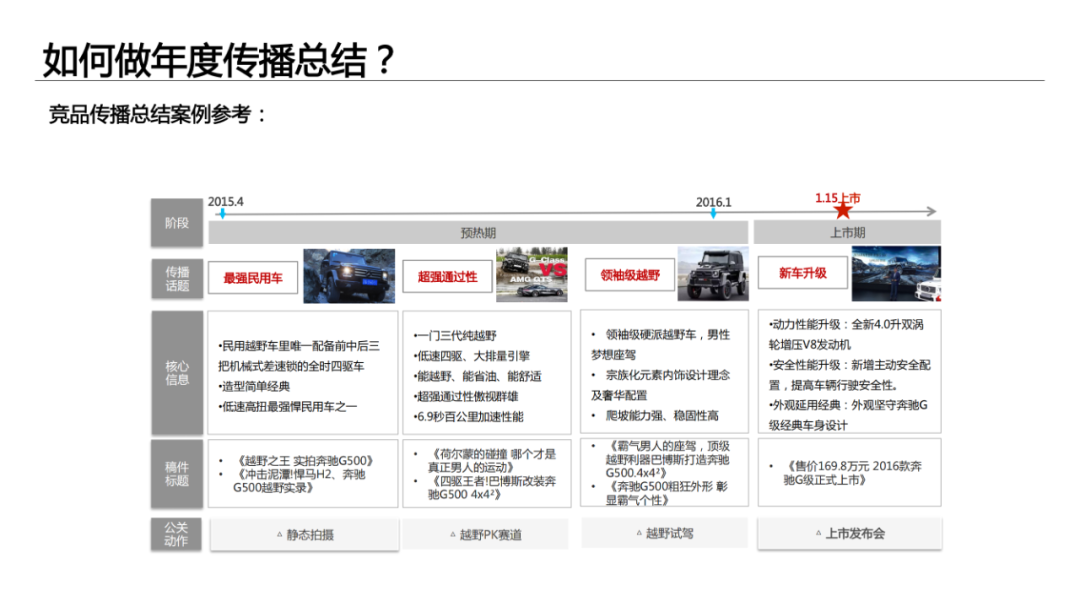Click the headline 《越野之王 实拍奔驰G500》

tap(304, 461)
